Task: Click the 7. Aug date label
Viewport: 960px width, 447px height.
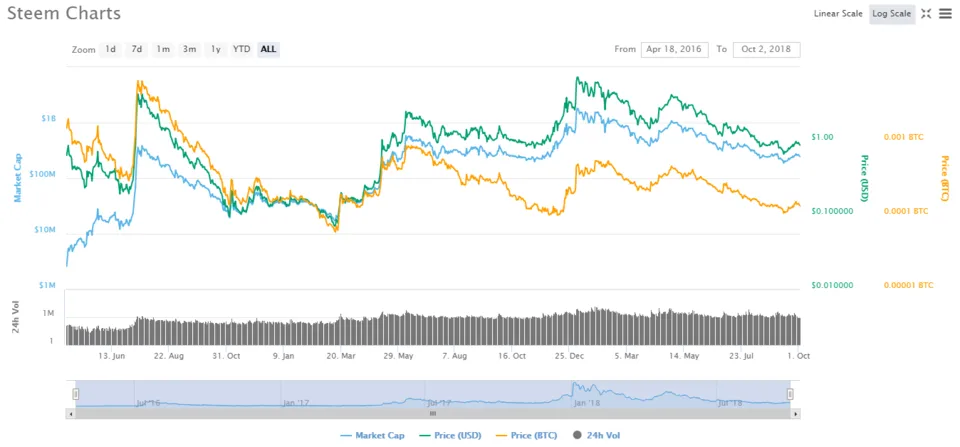Action: (x=456, y=355)
